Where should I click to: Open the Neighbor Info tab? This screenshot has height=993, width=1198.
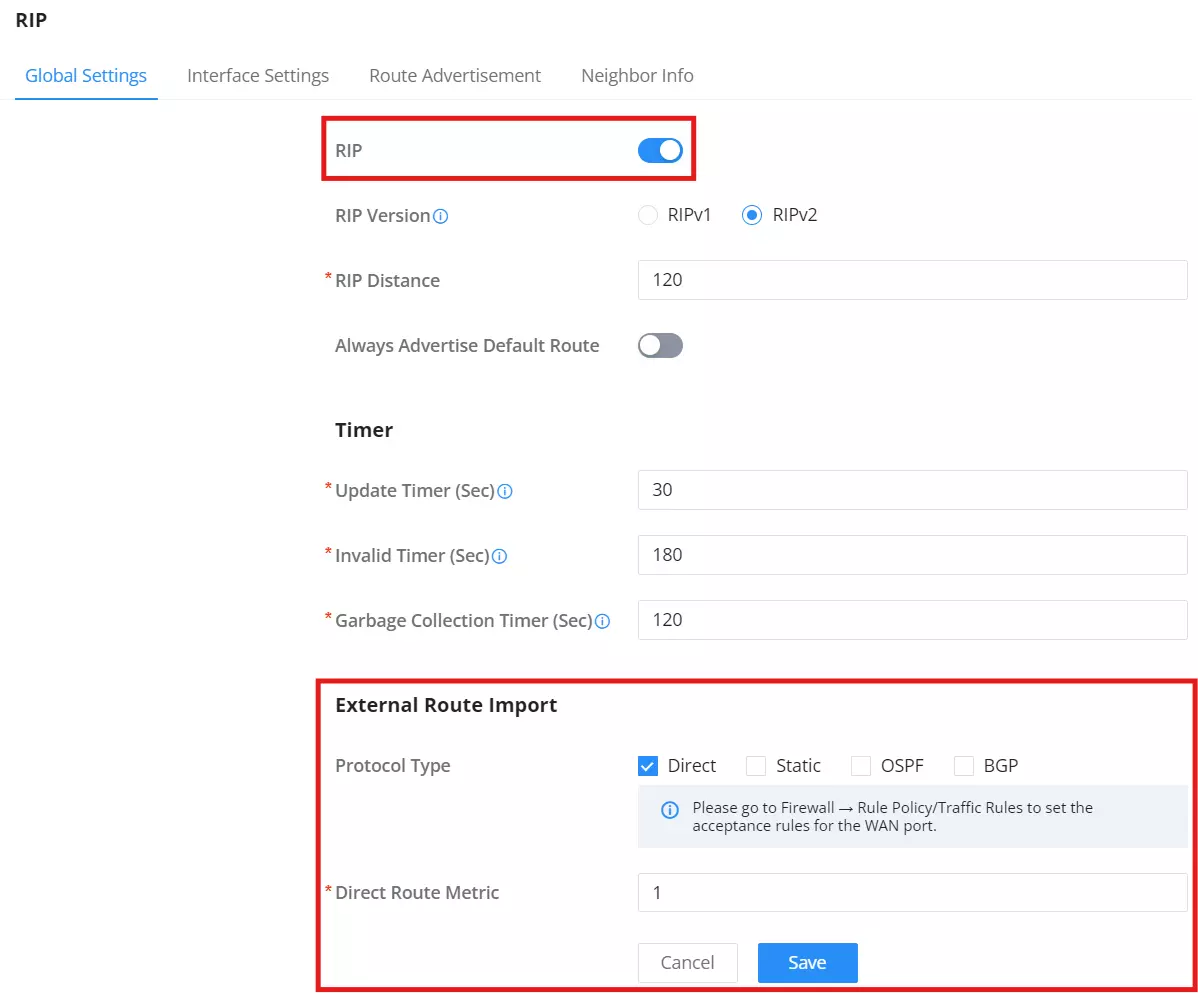(x=637, y=76)
